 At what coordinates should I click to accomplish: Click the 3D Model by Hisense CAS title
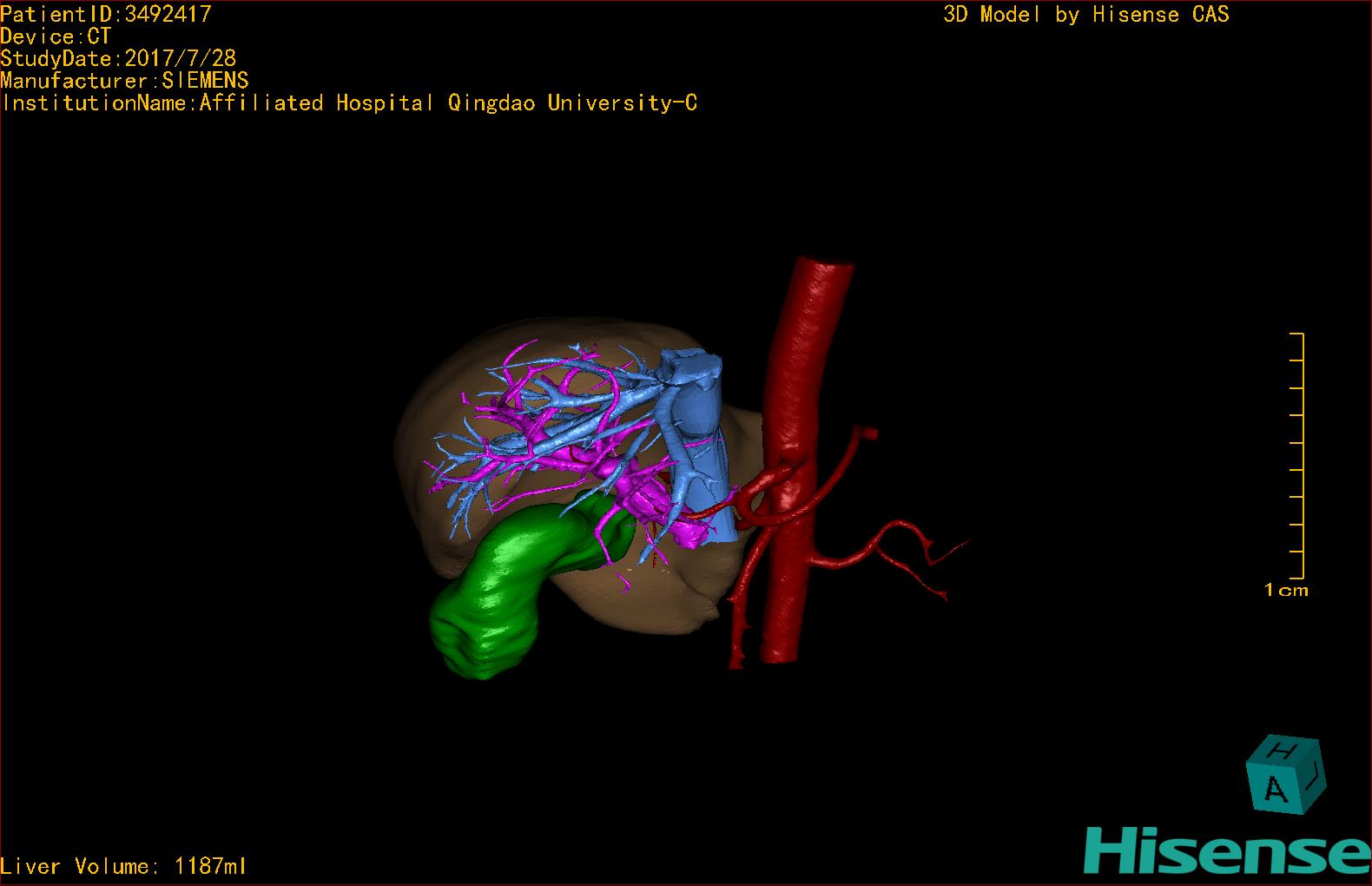tap(1085, 14)
